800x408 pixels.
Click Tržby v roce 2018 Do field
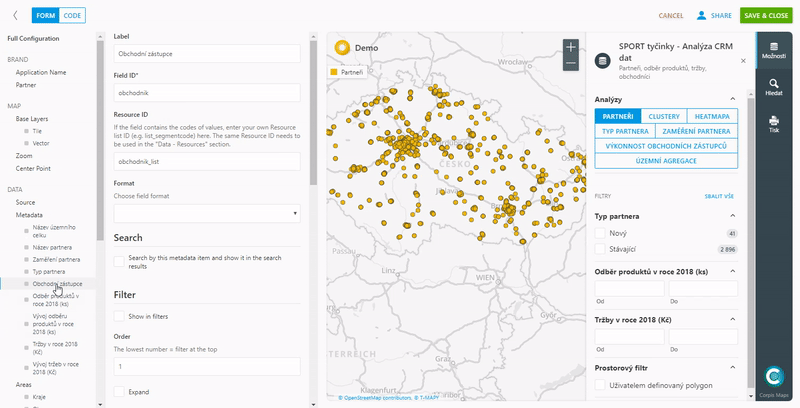(703, 337)
